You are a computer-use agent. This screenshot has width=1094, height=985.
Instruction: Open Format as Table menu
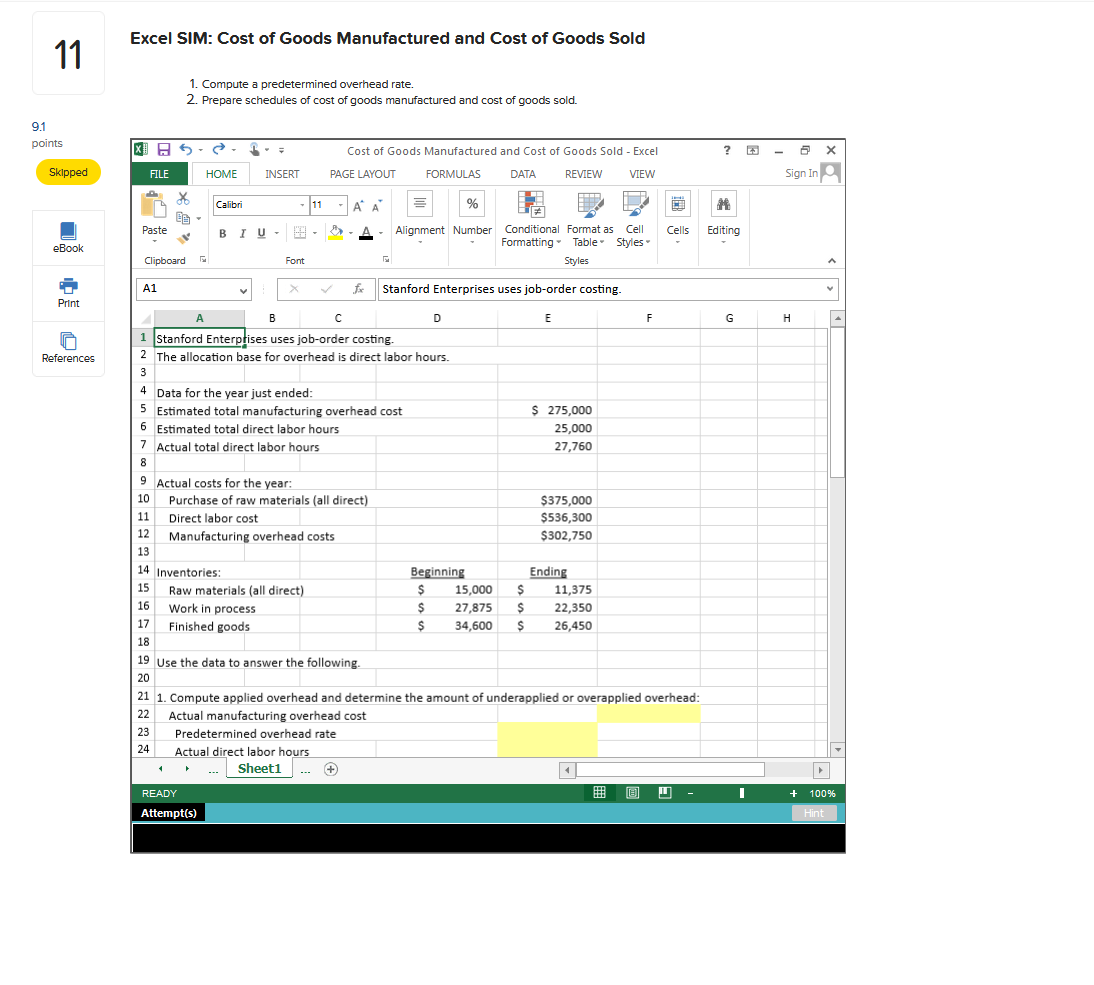(x=590, y=219)
